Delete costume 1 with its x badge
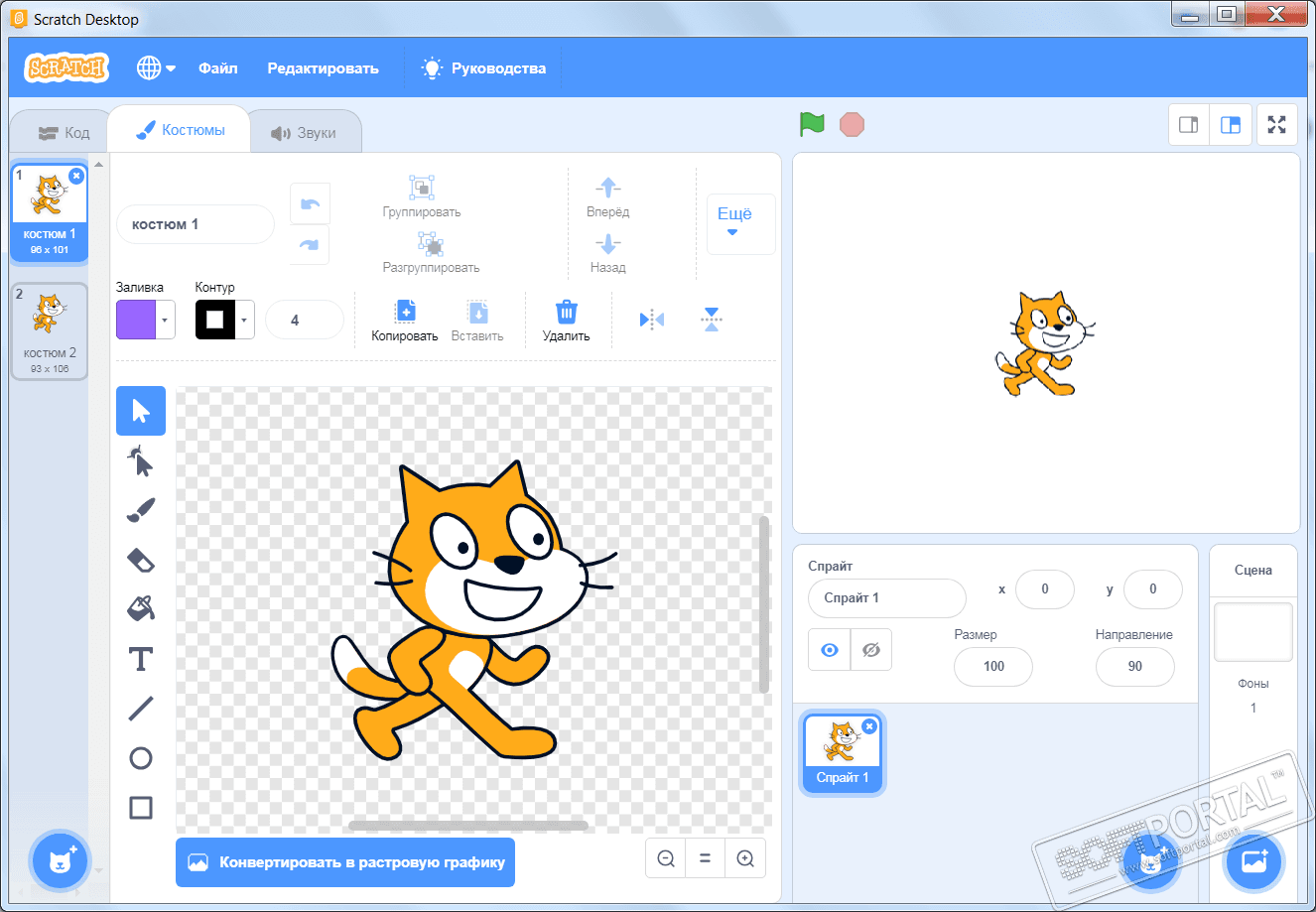Image resolution: width=1316 pixels, height=912 pixels. point(76,176)
